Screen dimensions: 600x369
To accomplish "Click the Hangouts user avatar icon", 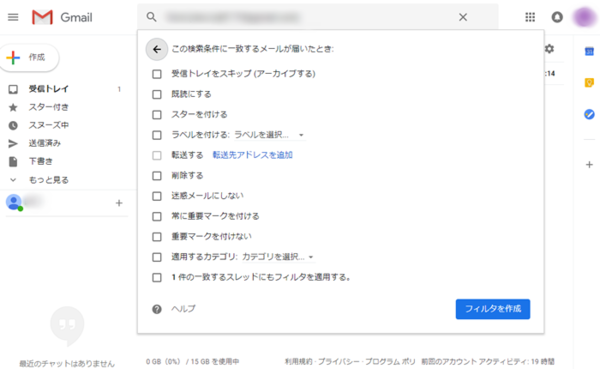I will point(14,202).
